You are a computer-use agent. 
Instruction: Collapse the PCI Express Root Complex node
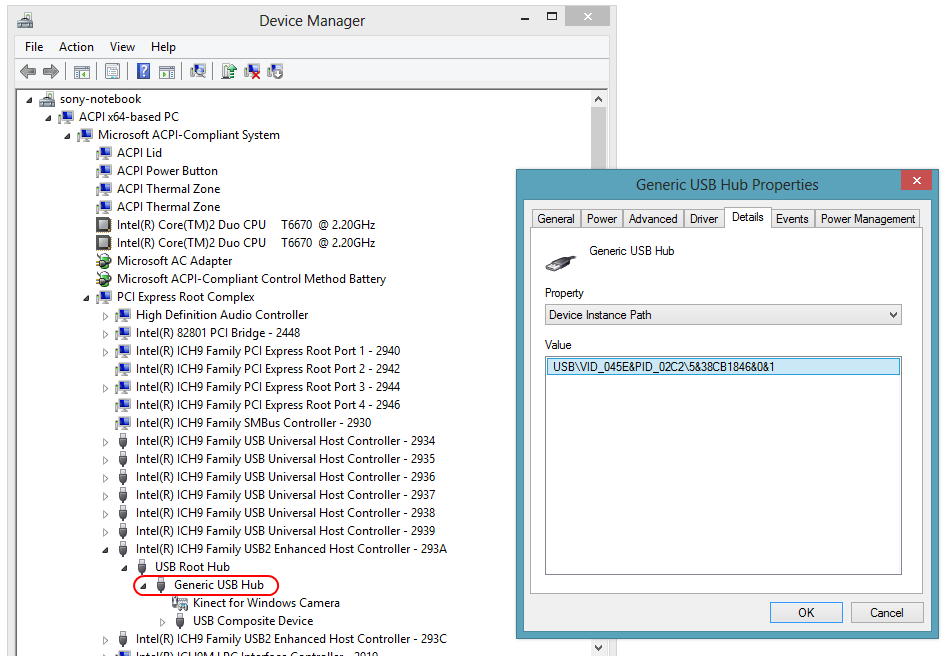click(87, 298)
